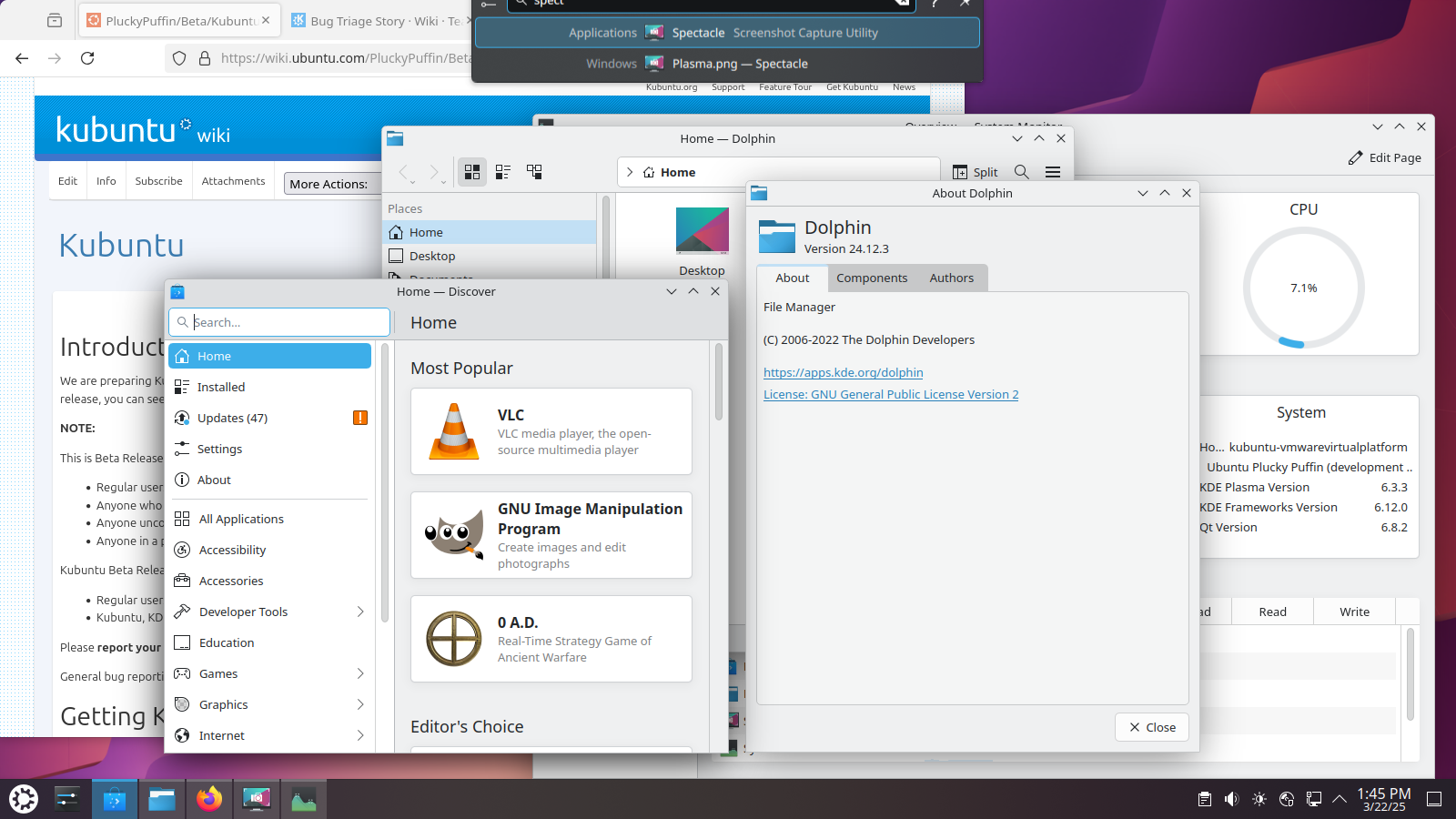Viewport: 1456px width, 819px height.
Task: Launch Firefox from the taskbar
Action: [x=209, y=799]
